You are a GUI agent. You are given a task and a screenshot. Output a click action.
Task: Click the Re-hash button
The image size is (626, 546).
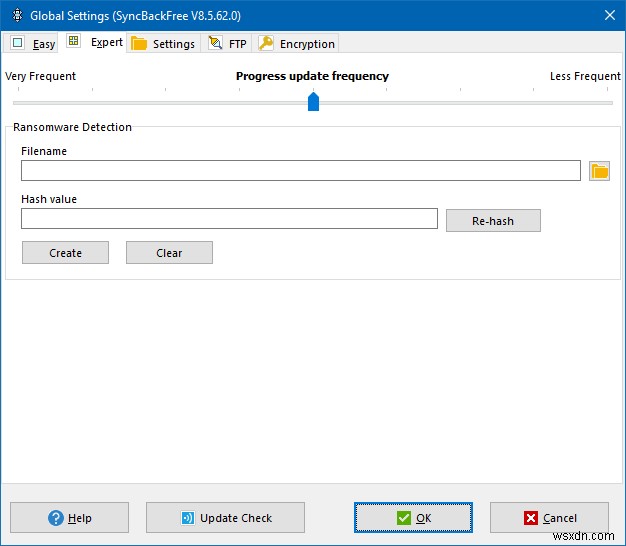tap(493, 221)
